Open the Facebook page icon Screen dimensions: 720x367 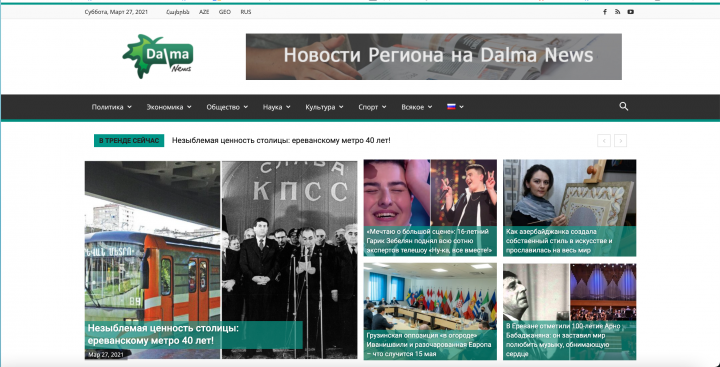[605, 12]
